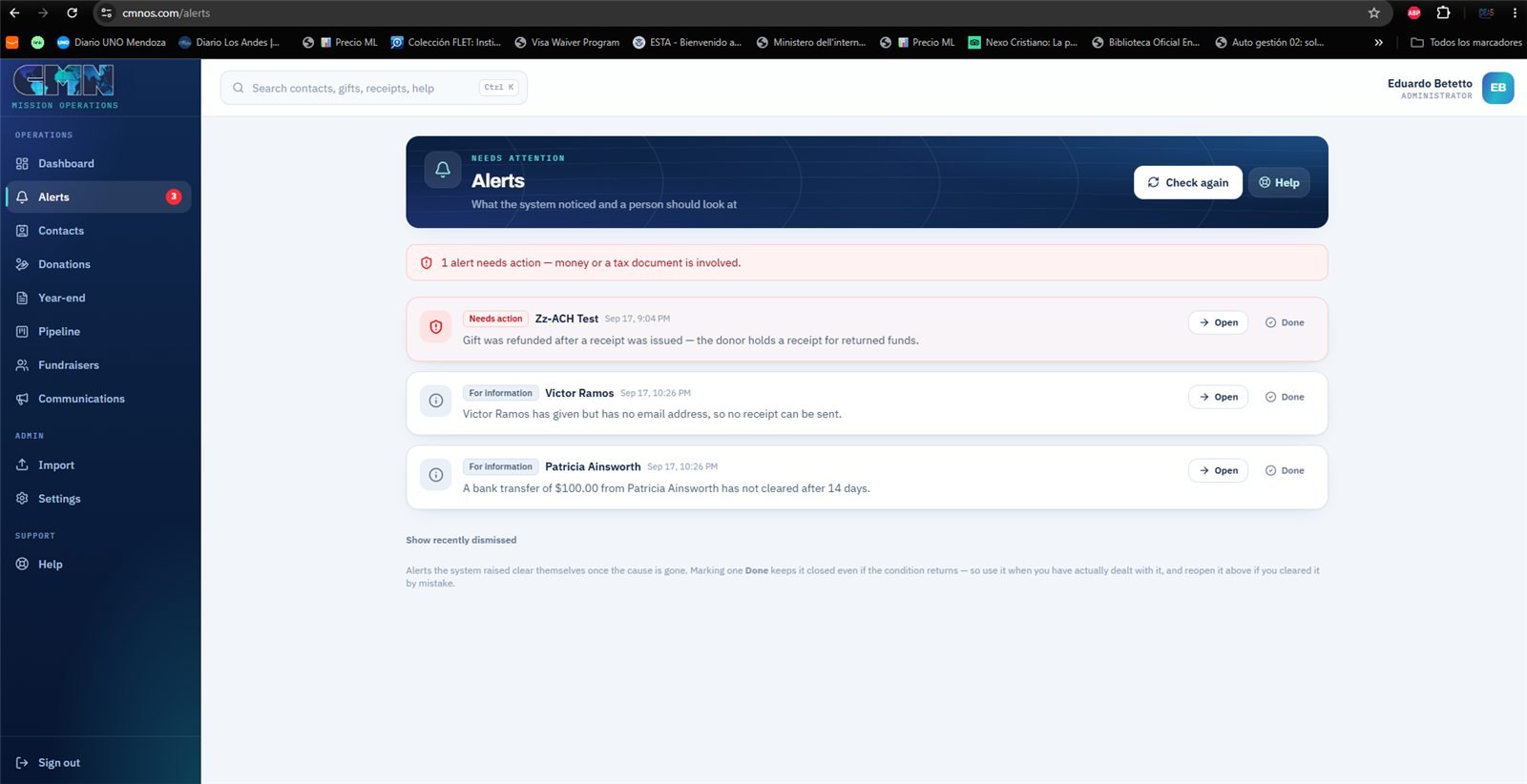Expand the hidden bookmarks chevron
Image resolution: width=1527 pixels, height=784 pixels.
1378,43
